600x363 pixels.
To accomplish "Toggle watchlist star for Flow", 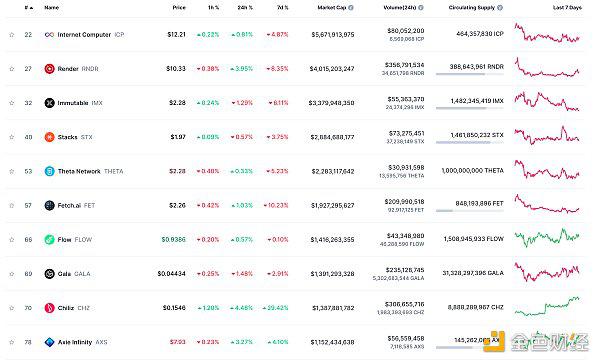I will coord(12,240).
